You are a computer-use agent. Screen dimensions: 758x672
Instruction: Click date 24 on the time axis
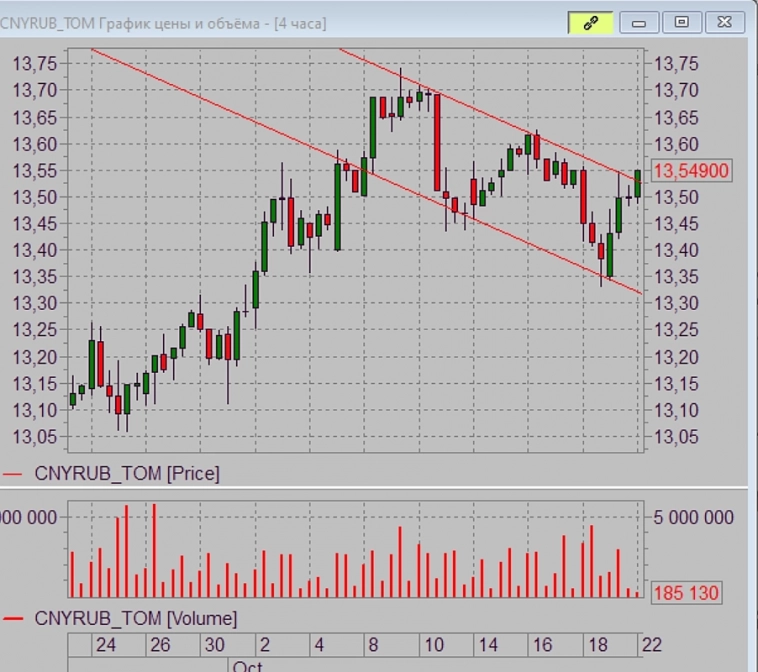104,645
